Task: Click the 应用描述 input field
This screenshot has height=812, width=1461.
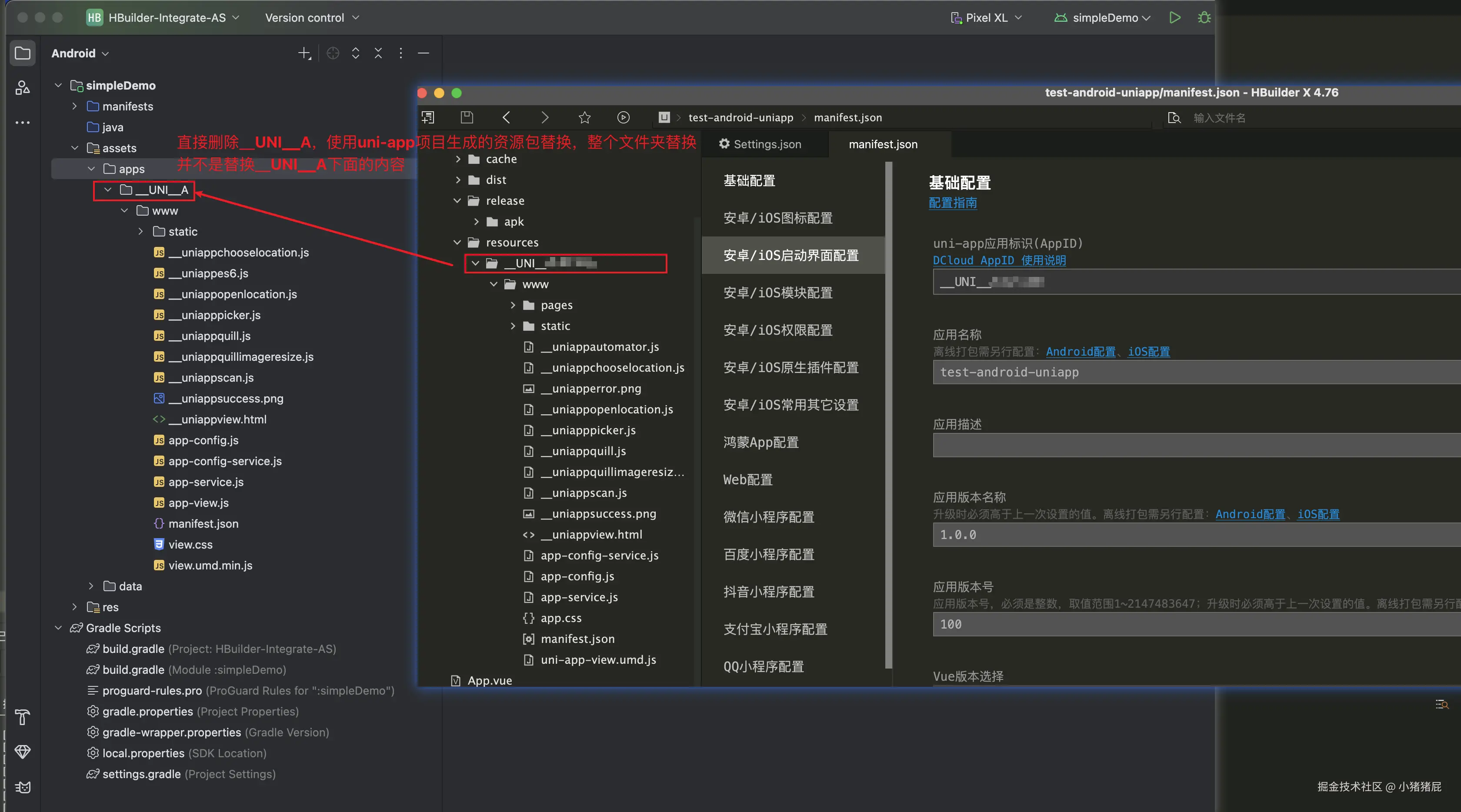Action: [1191, 446]
